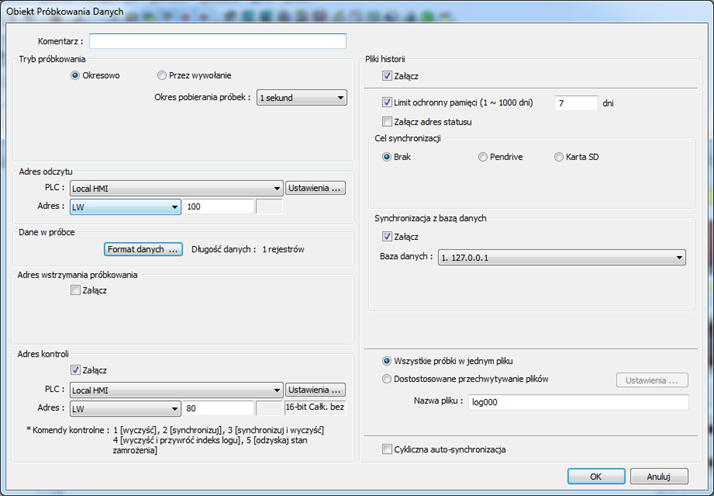Open the Adres odczytu LW dropdown
This screenshot has width=714, height=496.
pos(125,207)
